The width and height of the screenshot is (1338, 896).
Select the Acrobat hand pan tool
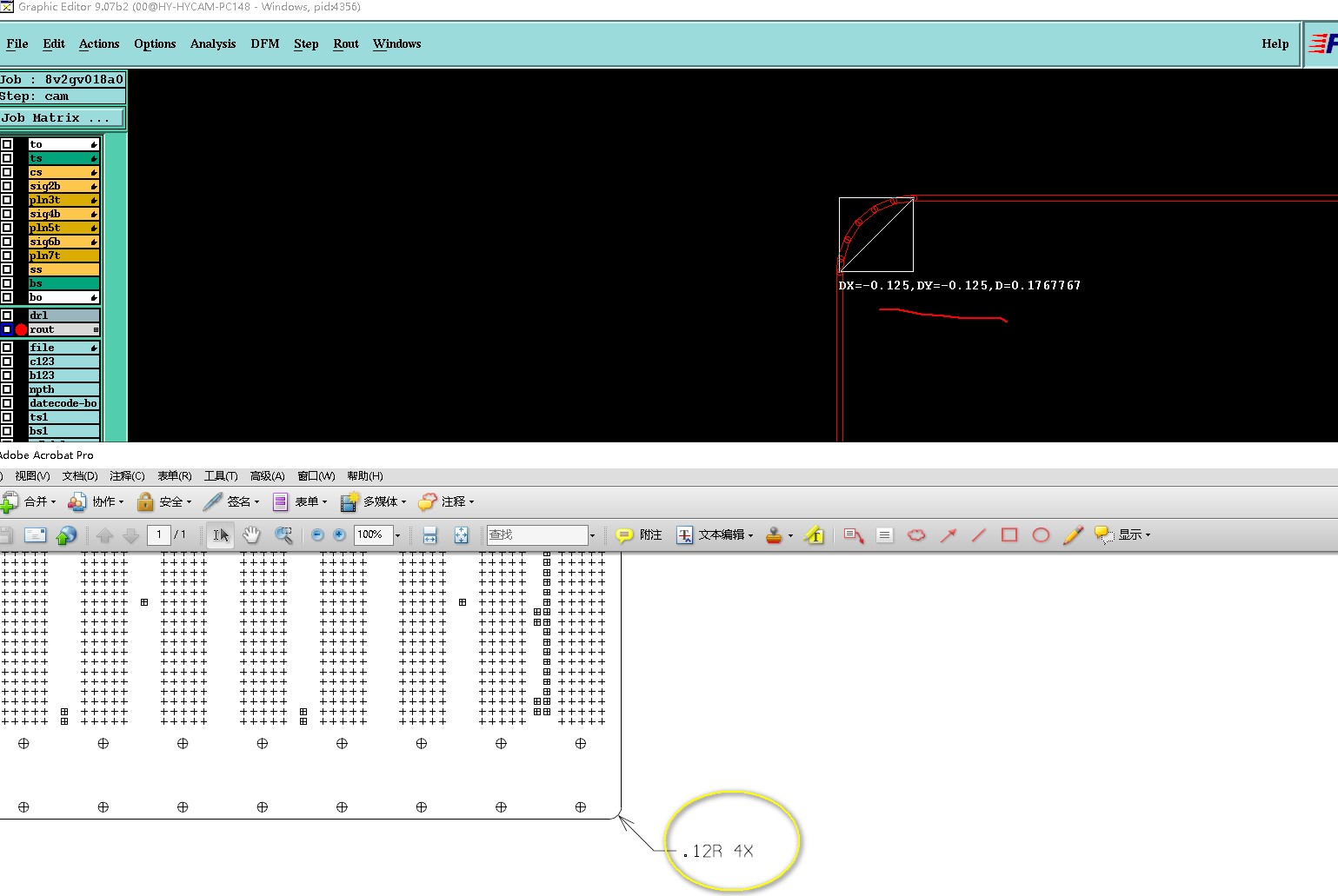pos(251,535)
